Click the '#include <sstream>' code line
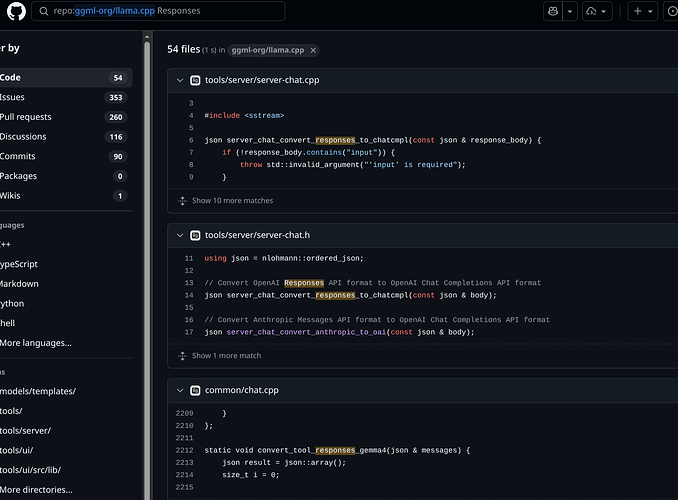The height and width of the screenshot is (500, 678). 244,115
